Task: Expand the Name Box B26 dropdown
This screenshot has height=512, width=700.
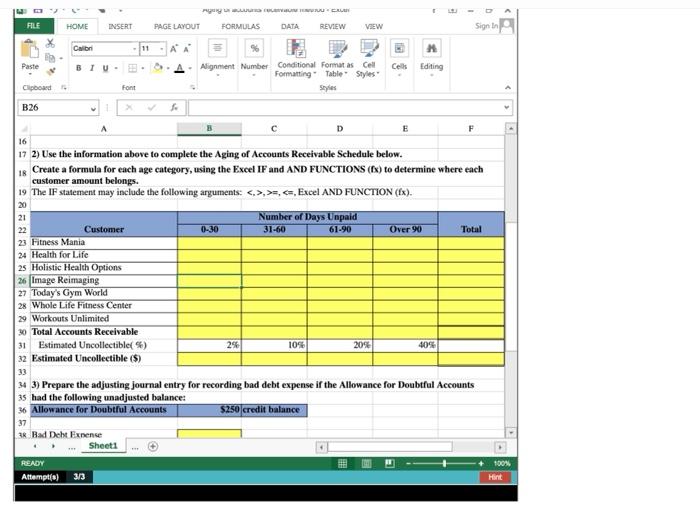Action: point(93,108)
